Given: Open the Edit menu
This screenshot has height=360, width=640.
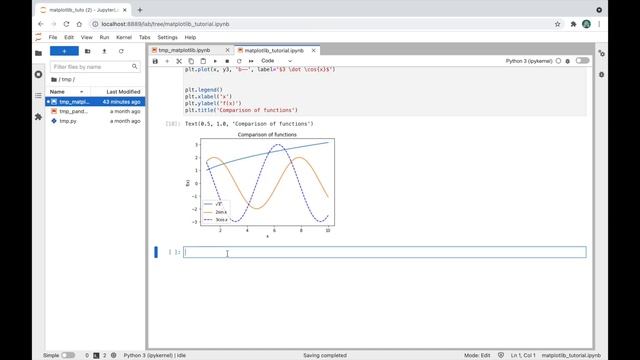Looking at the screenshot, I should click(x=69, y=37).
